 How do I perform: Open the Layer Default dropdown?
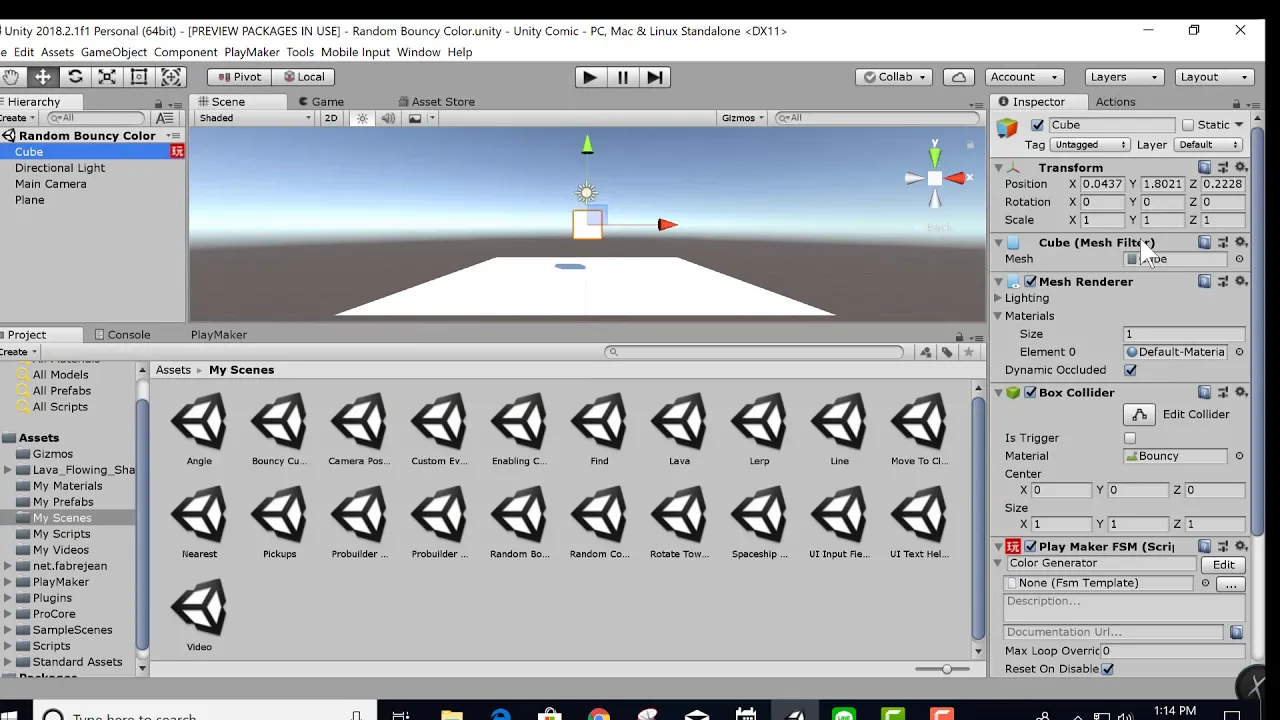point(1209,145)
